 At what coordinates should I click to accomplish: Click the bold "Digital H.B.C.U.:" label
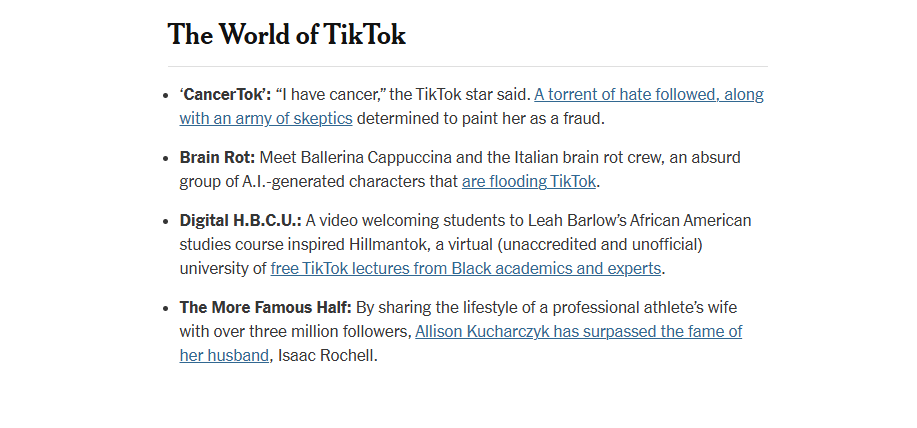pyautogui.click(x=240, y=221)
